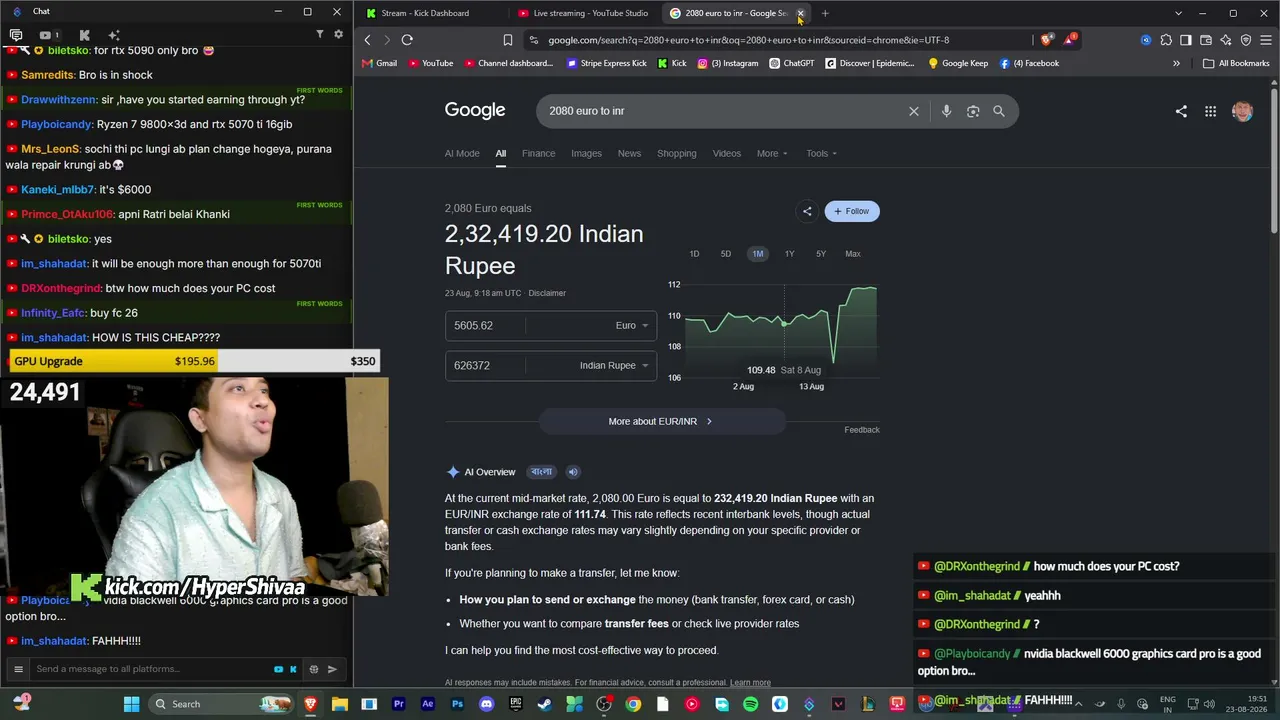
Task: Toggle the browser sidebar panel
Action: tap(1186, 40)
